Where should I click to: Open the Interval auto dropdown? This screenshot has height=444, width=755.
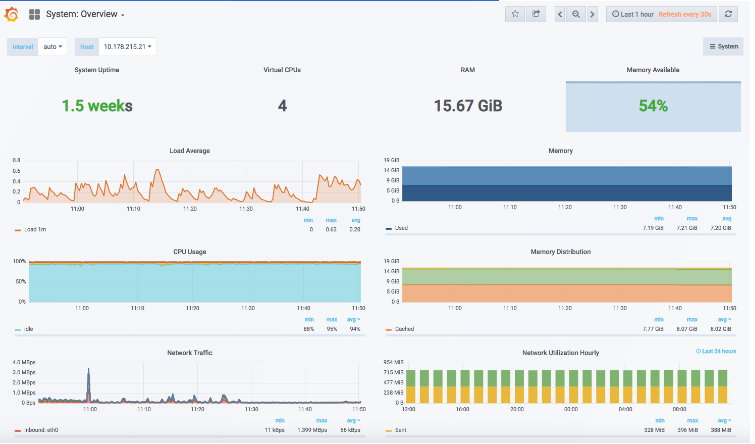tap(52, 47)
